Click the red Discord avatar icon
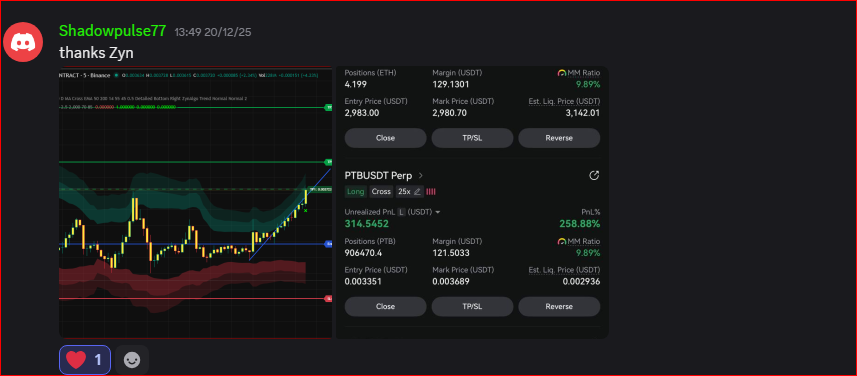Viewport: 857px width, 376px height. [23, 42]
